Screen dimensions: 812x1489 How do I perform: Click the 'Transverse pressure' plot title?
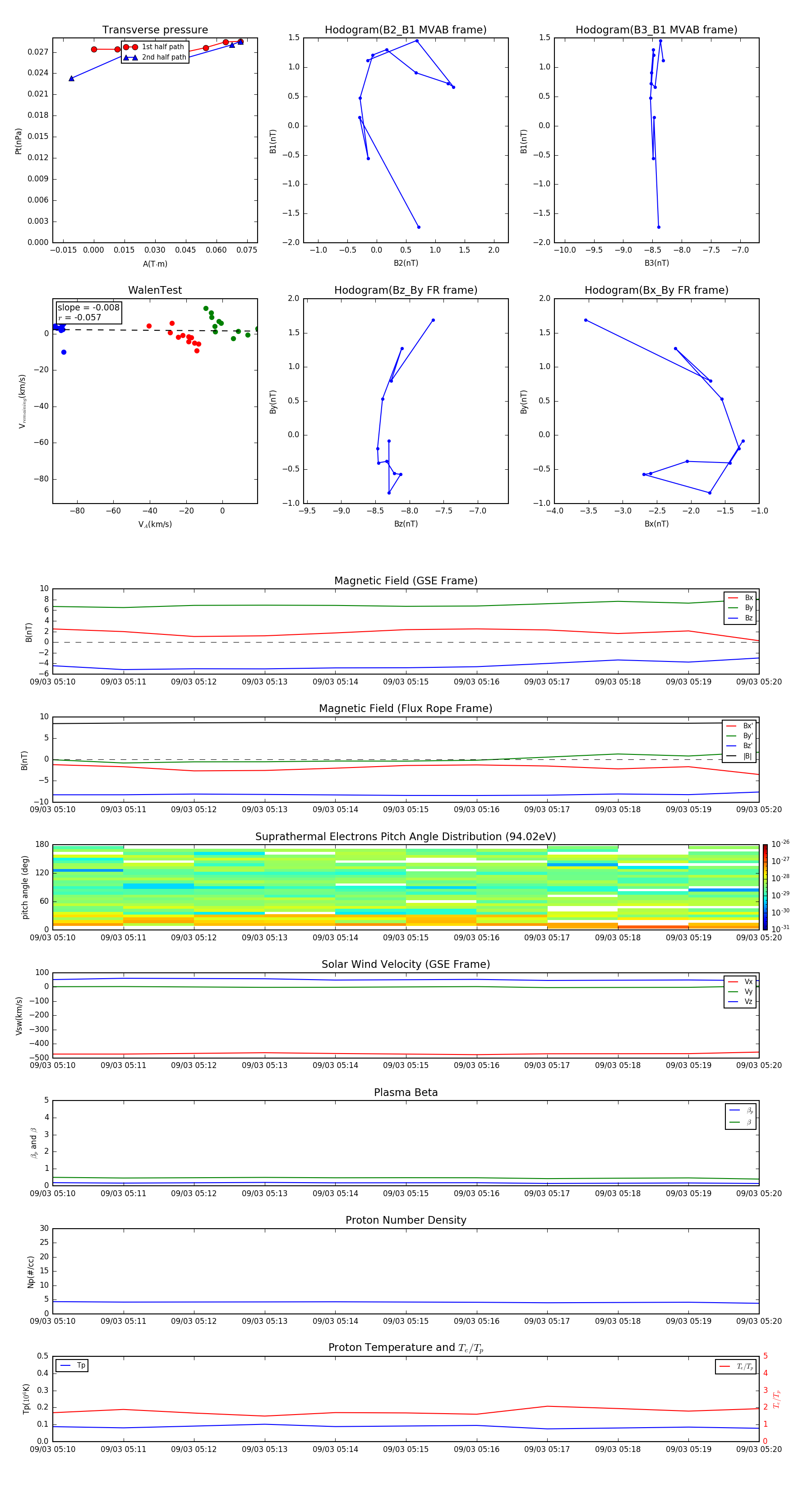[x=155, y=30]
